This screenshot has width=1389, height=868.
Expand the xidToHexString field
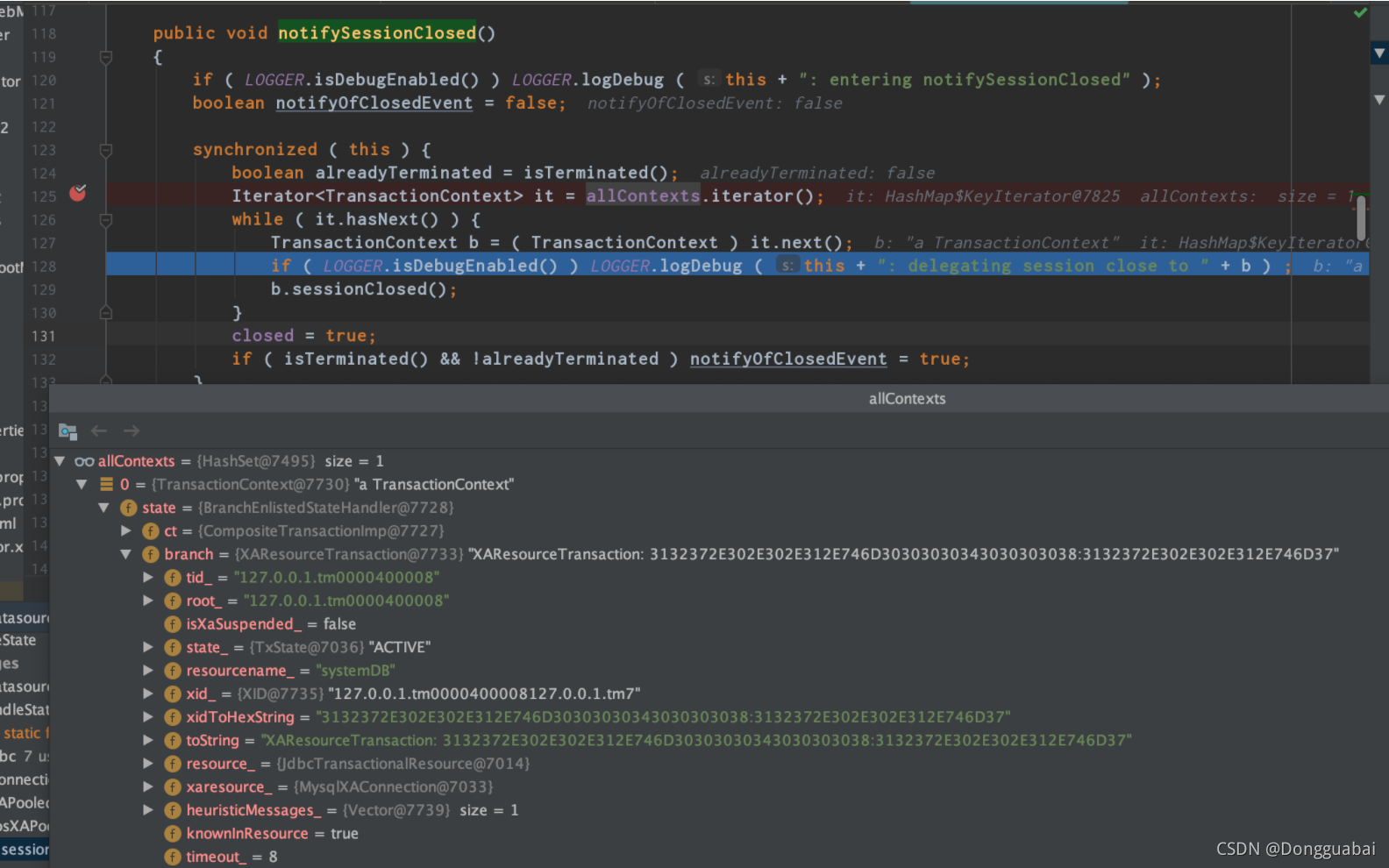point(148,717)
